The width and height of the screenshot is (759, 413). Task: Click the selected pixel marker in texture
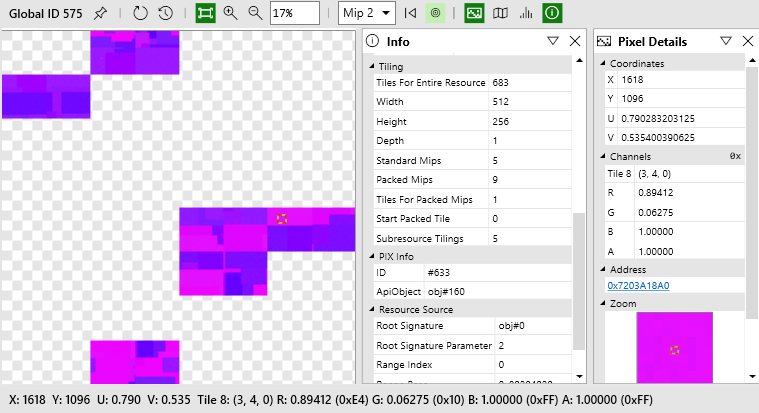(x=282, y=219)
